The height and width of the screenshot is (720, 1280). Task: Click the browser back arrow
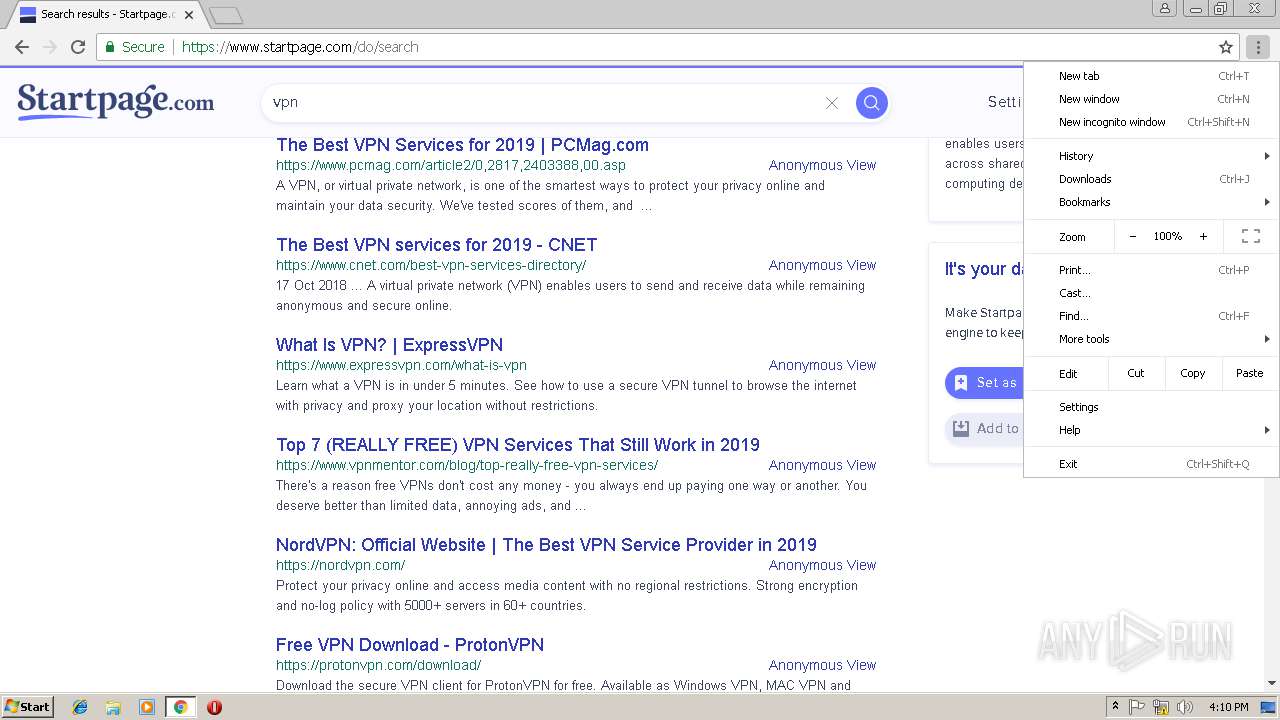[x=22, y=47]
